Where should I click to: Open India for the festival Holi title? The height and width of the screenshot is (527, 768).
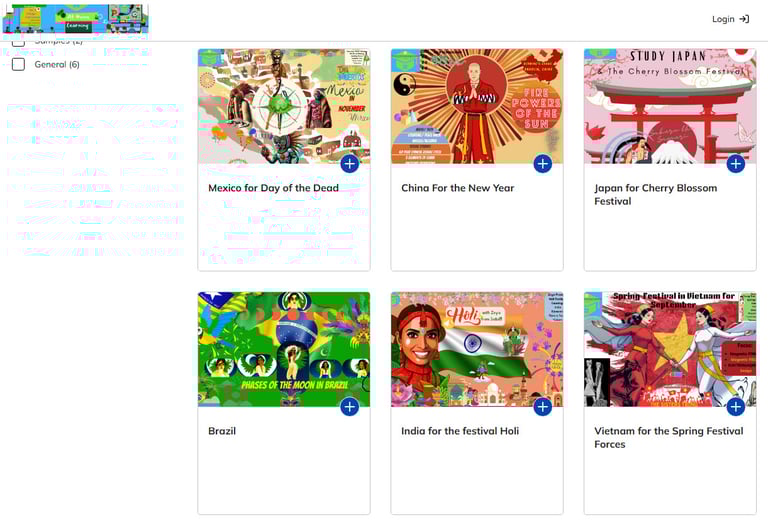(x=460, y=431)
